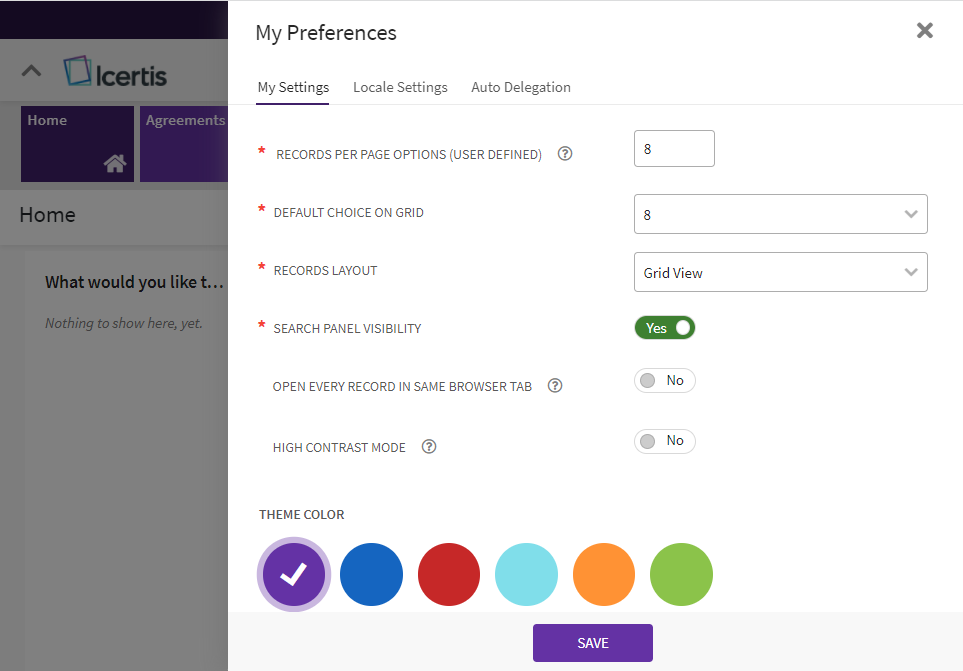Click the Home tile house icon
This screenshot has height=671, width=963.
115,164
